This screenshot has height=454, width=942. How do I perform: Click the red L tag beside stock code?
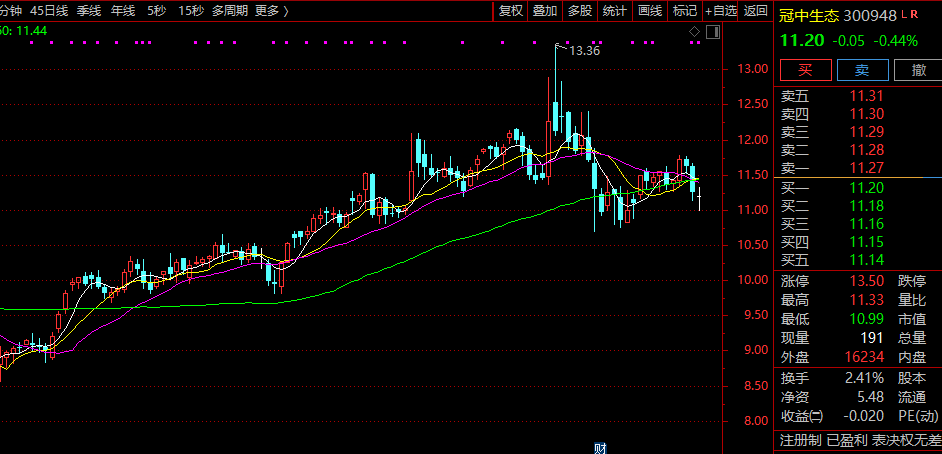905,14
